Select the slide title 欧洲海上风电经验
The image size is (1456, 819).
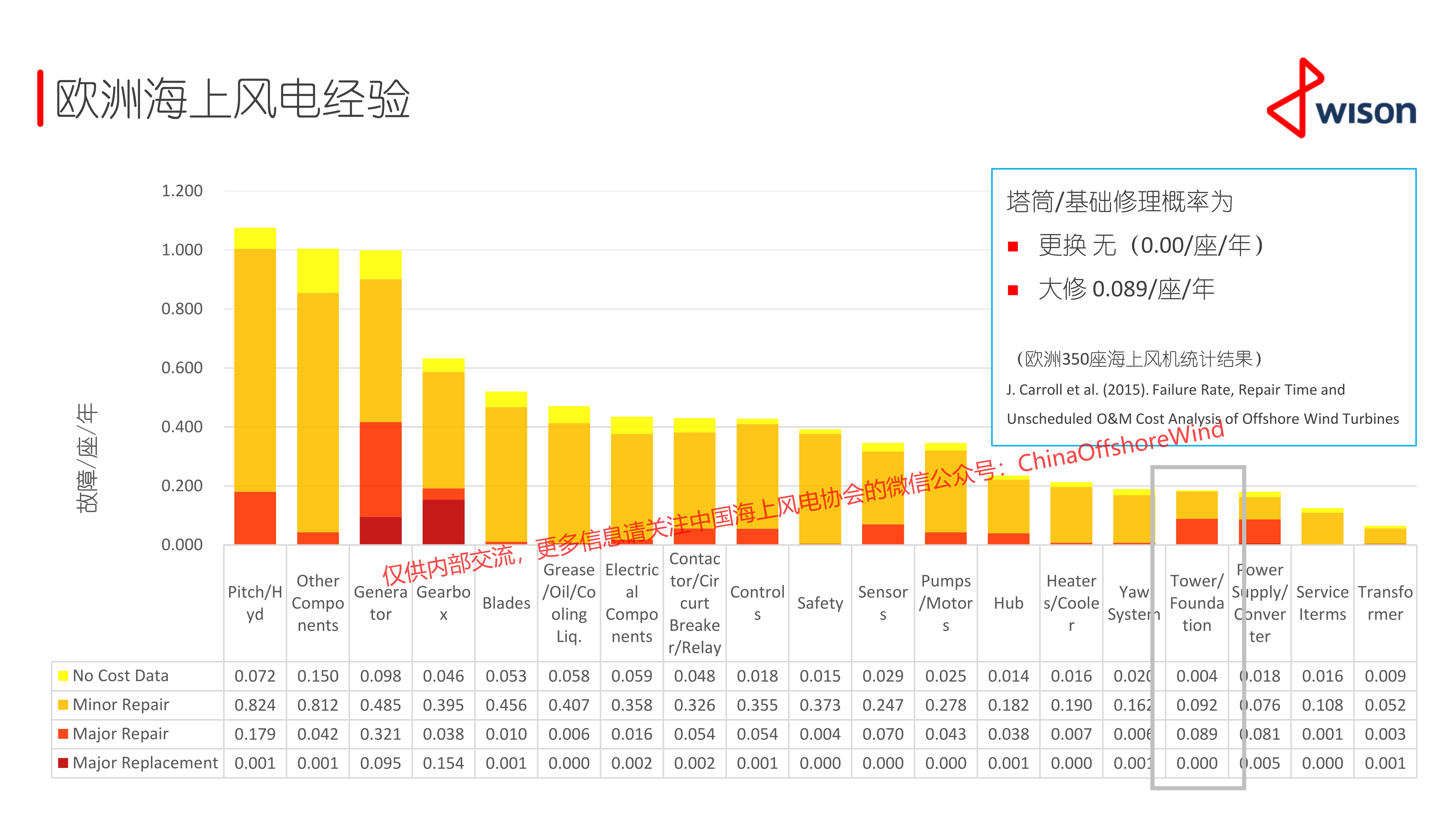tap(232, 99)
